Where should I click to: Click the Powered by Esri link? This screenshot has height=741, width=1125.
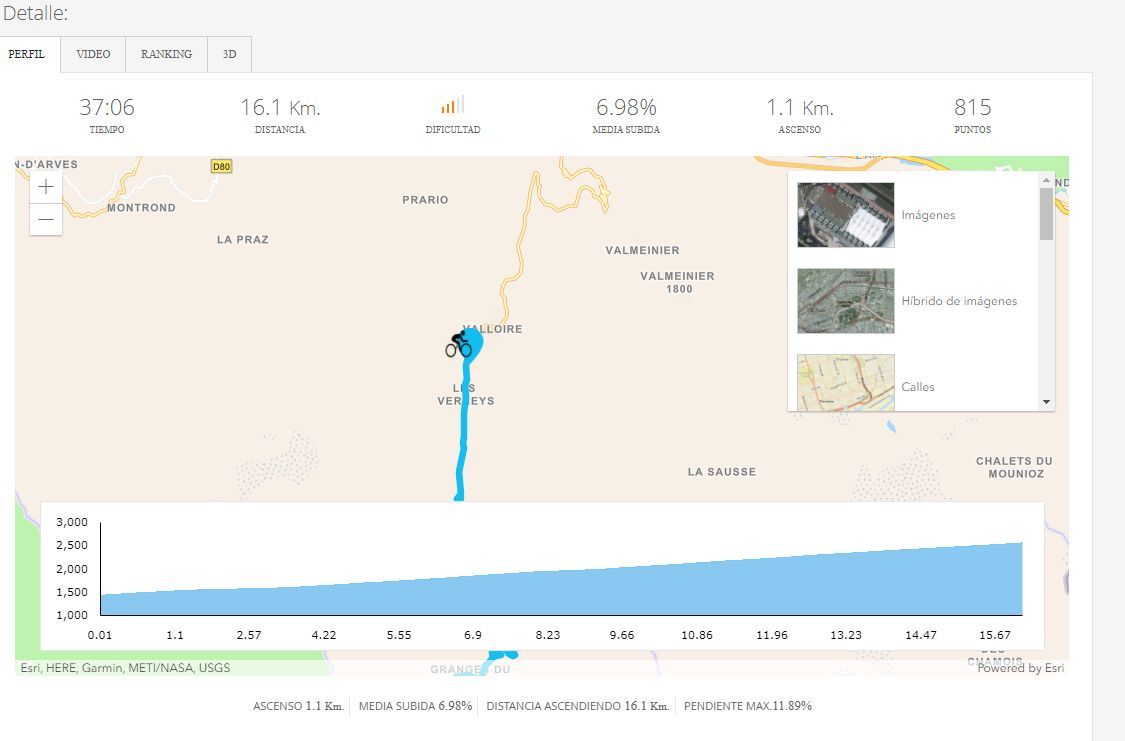(x=1020, y=668)
